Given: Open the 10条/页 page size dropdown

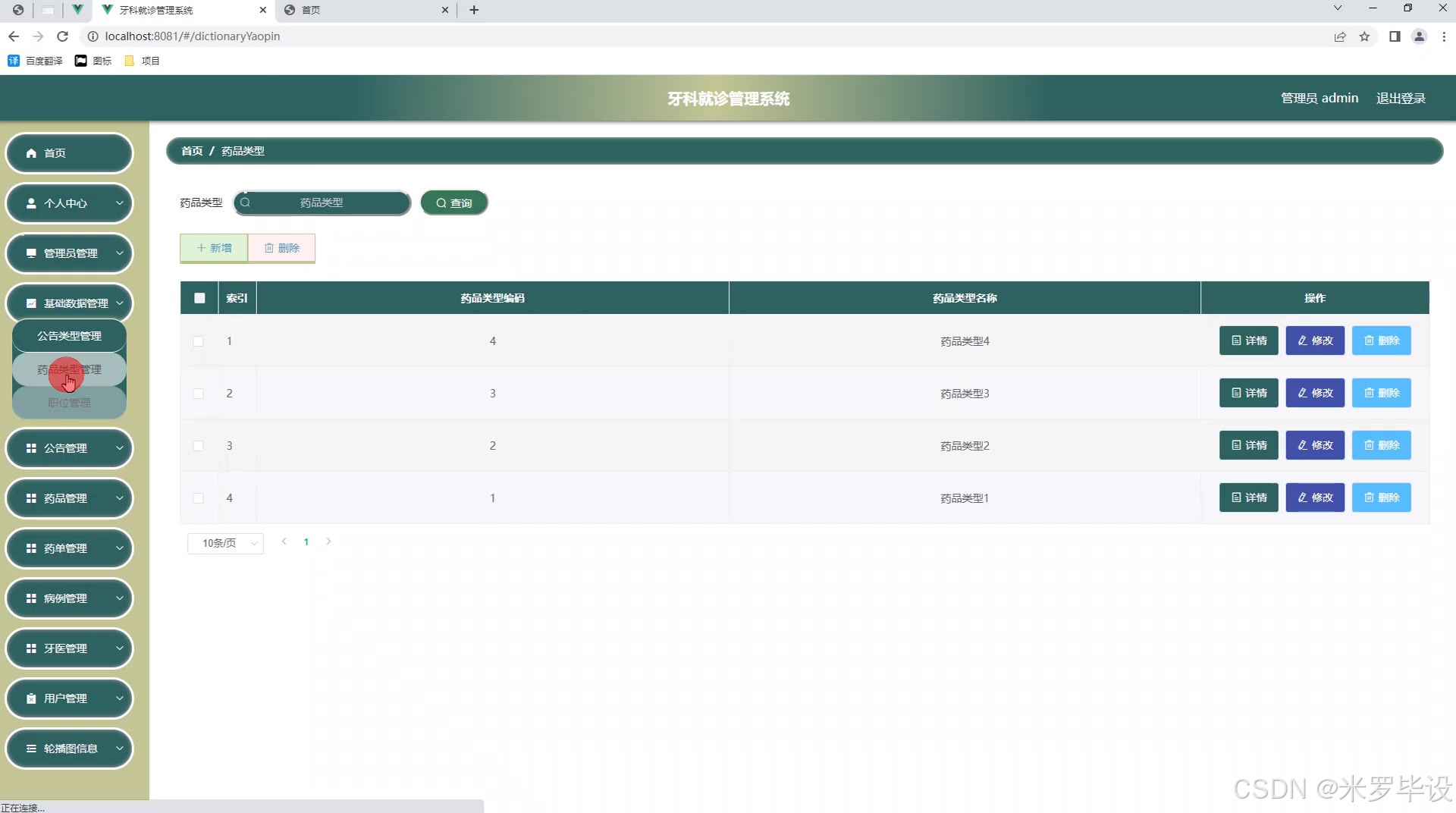Looking at the screenshot, I should click(225, 543).
